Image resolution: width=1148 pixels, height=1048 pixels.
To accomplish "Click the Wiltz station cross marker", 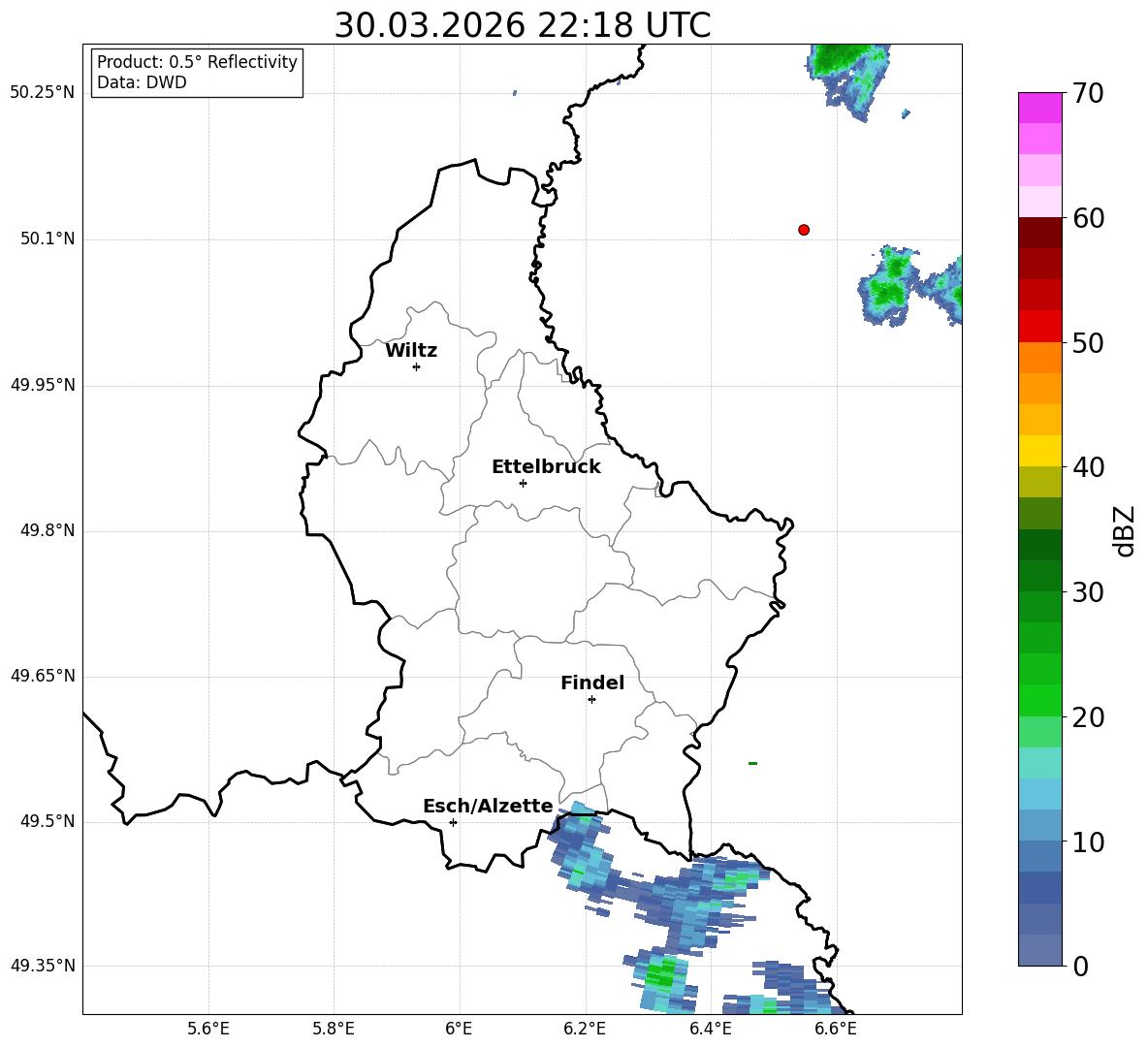I will [417, 366].
